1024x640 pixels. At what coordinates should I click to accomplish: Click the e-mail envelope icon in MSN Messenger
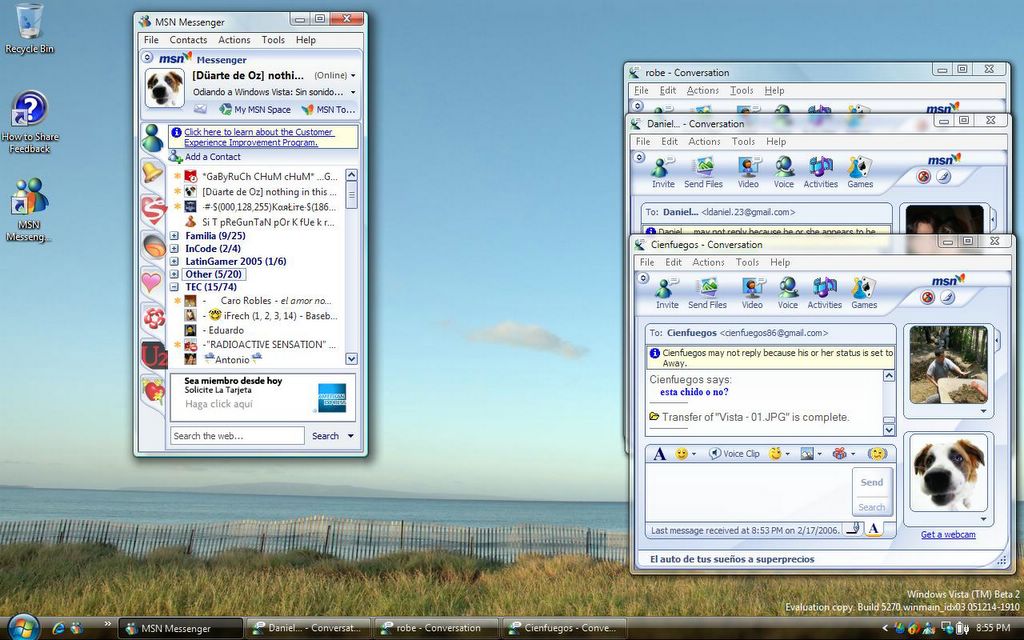click(x=200, y=109)
